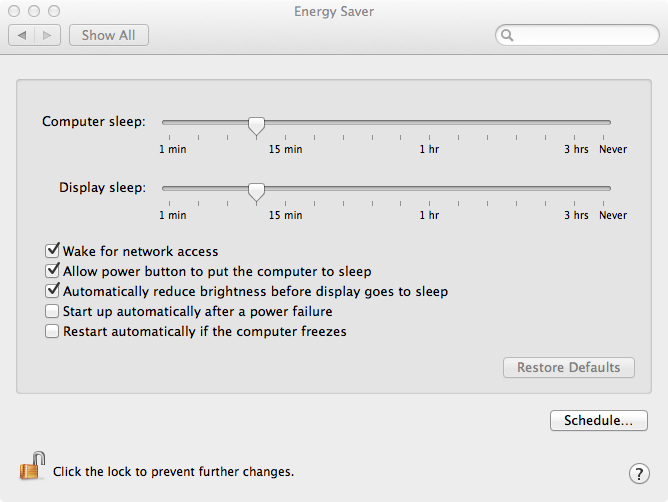The width and height of the screenshot is (668, 502).
Task: Click the Display sleep slider thumb
Action: pyautogui.click(x=256, y=192)
